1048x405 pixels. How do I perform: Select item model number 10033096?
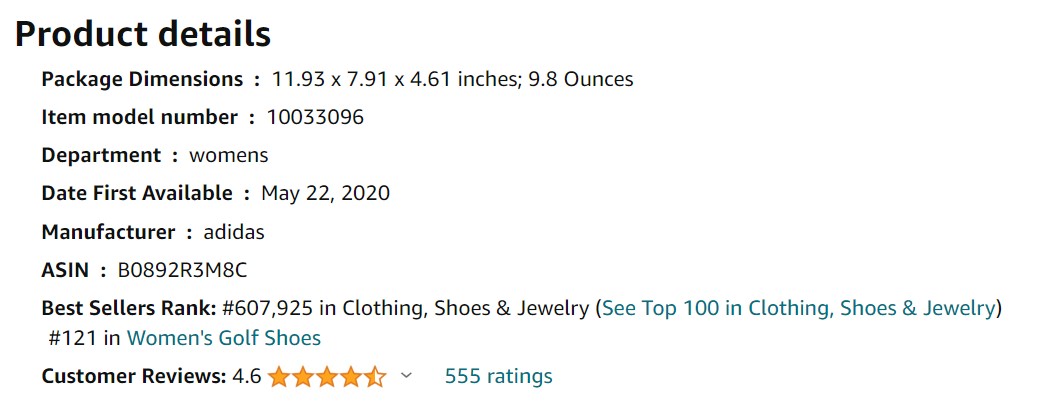tap(315, 118)
